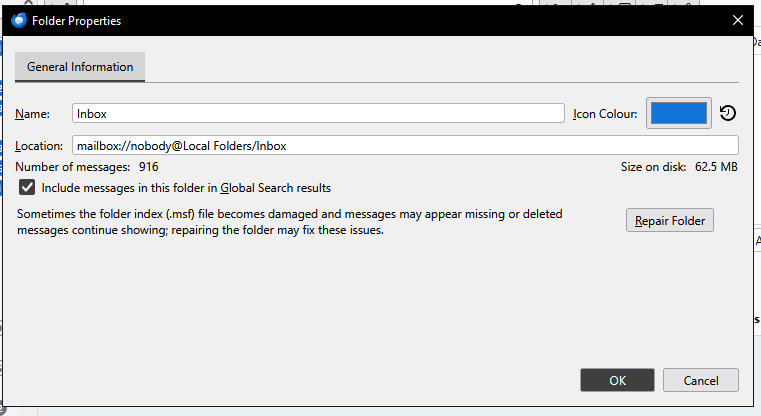Click the 'Name:' field label
Image resolution: width=761 pixels, height=416 pixels.
[33, 114]
